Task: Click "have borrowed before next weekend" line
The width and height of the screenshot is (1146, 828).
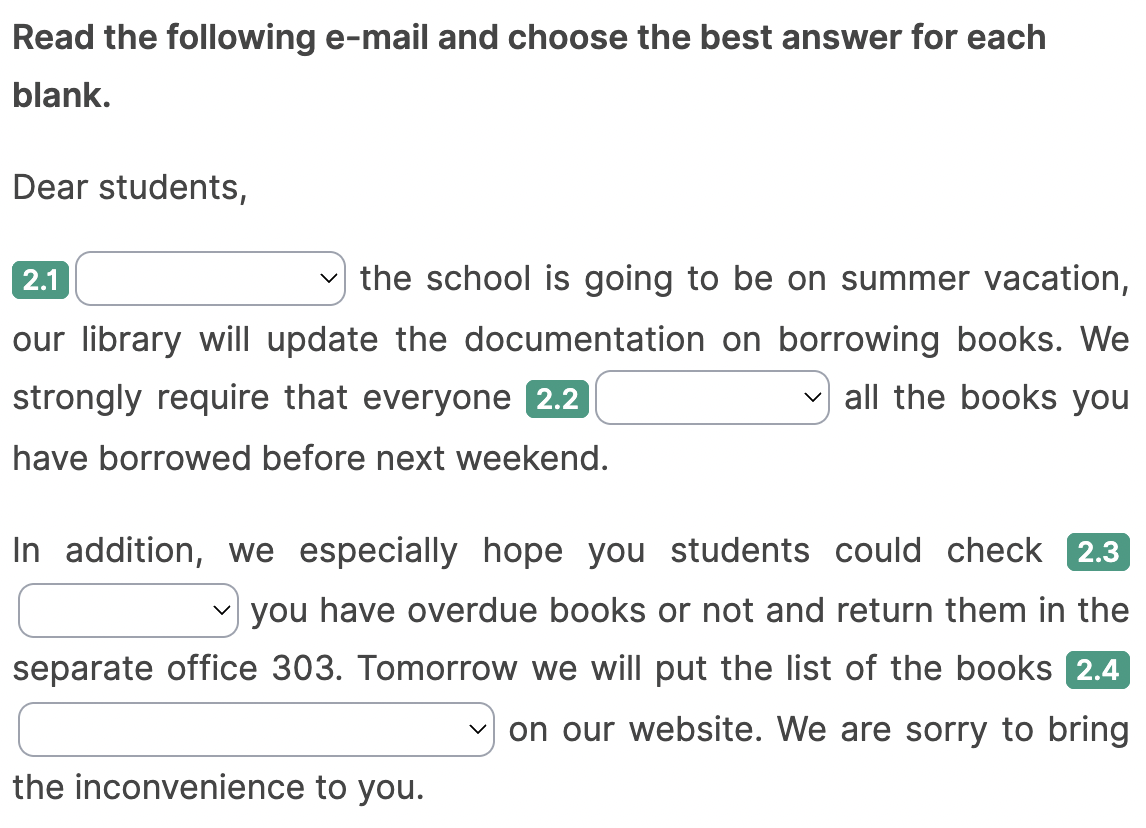Action: point(310,458)
